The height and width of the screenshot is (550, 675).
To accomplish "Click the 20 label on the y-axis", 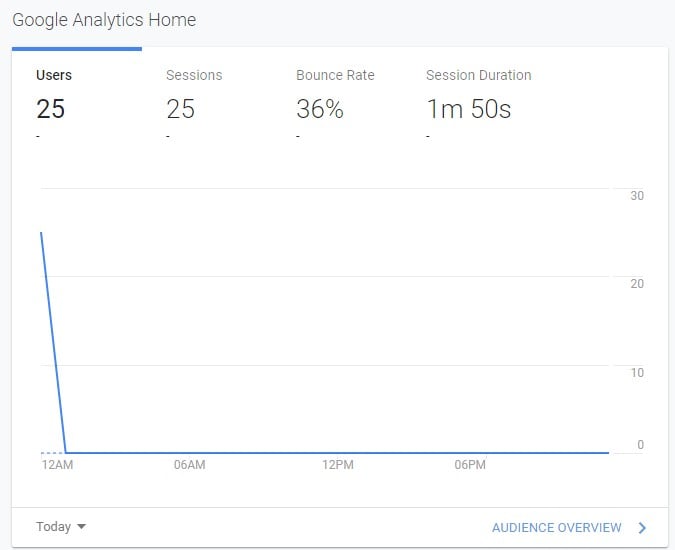I will [637, 284].
